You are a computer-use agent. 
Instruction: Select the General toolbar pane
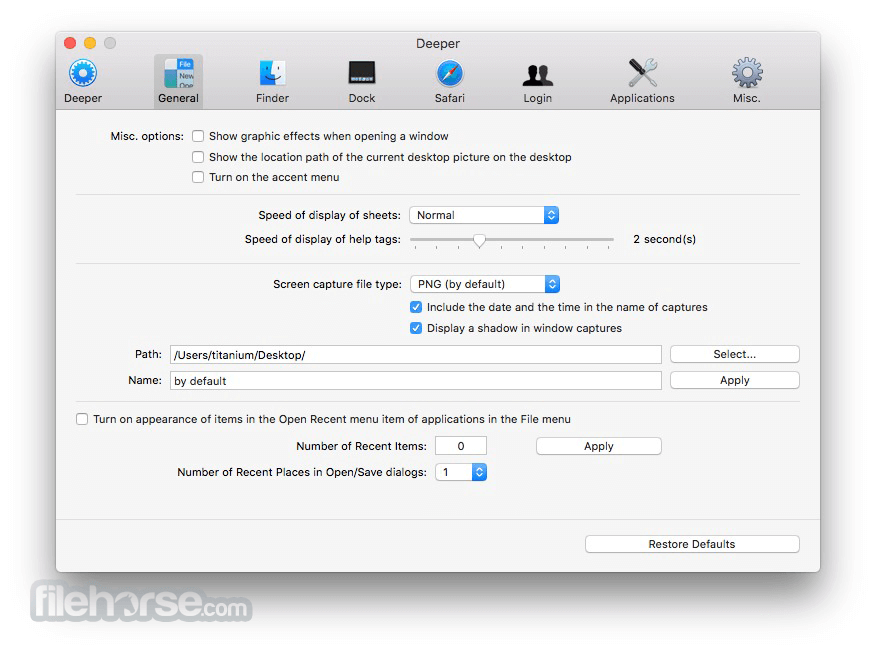(178, 81)
